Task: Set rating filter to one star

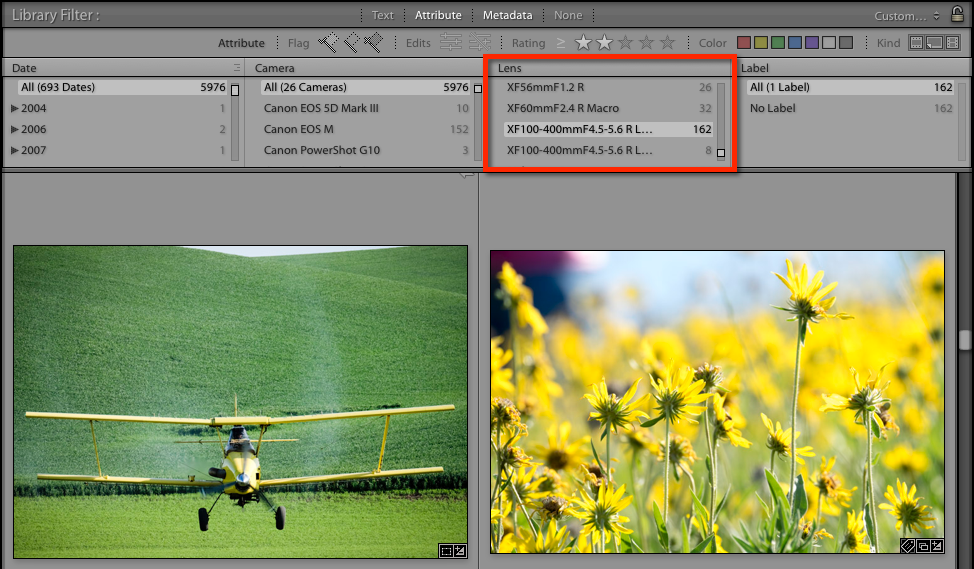Action: click(x=583, y=42)
